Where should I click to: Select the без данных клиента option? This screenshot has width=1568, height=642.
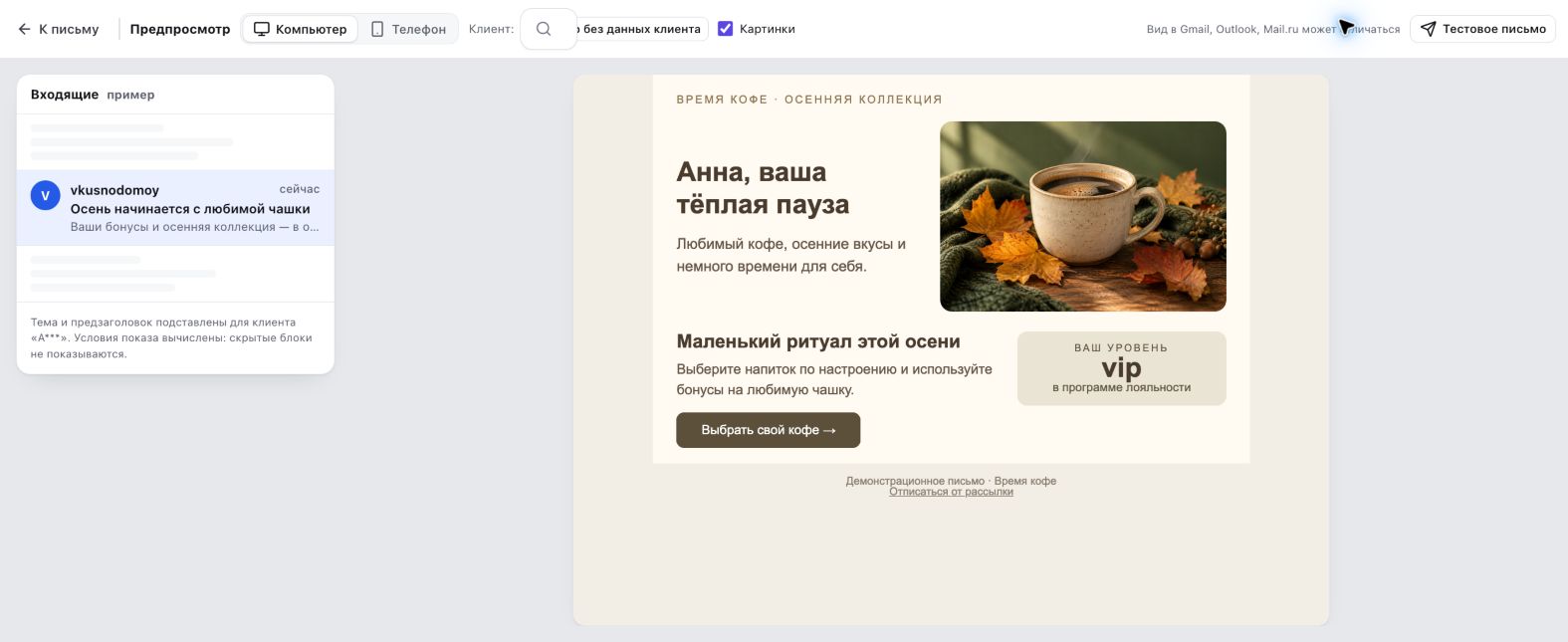641,29
